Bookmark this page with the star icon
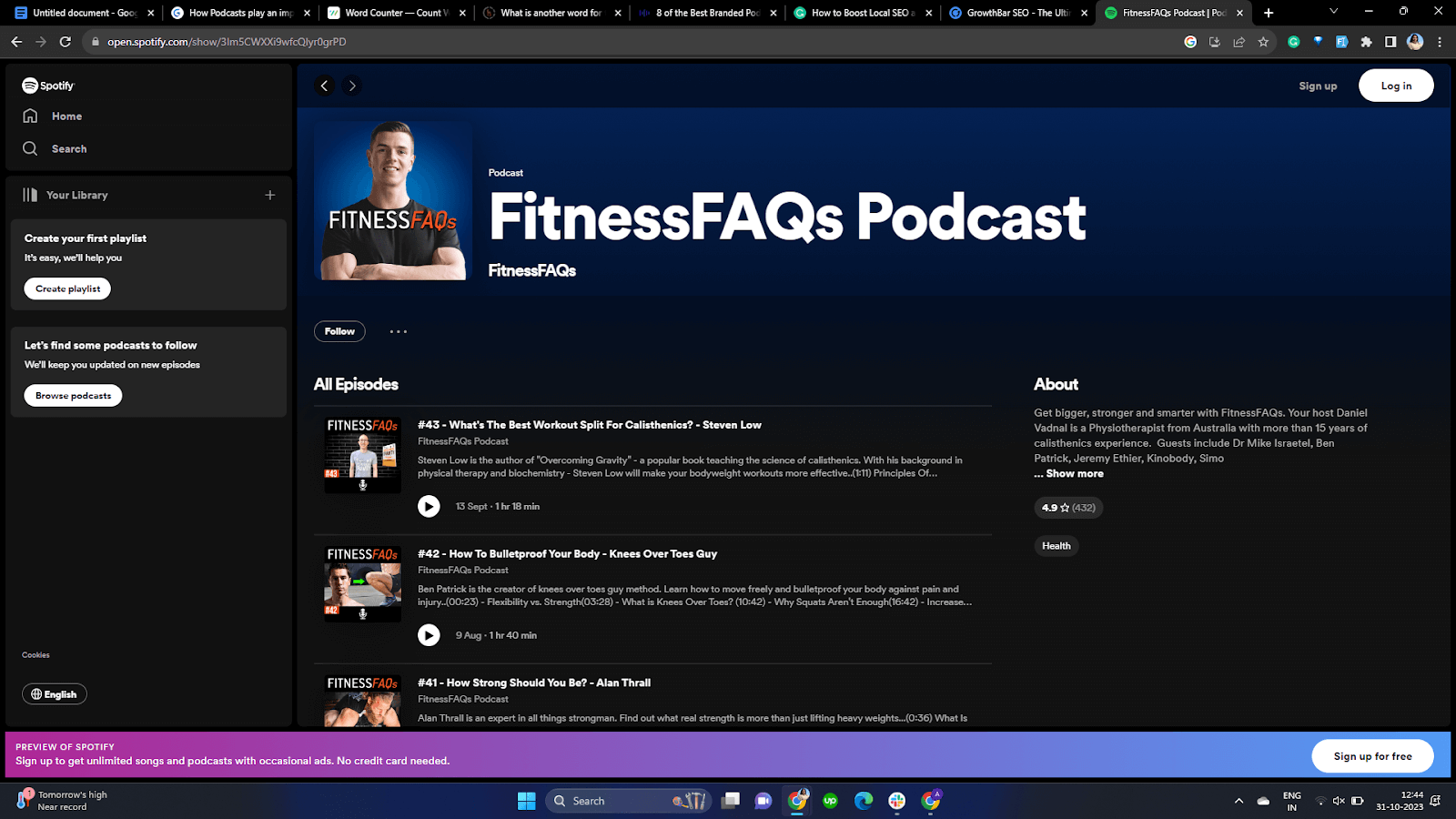1456x819 pixels. tap(1263, 42)
